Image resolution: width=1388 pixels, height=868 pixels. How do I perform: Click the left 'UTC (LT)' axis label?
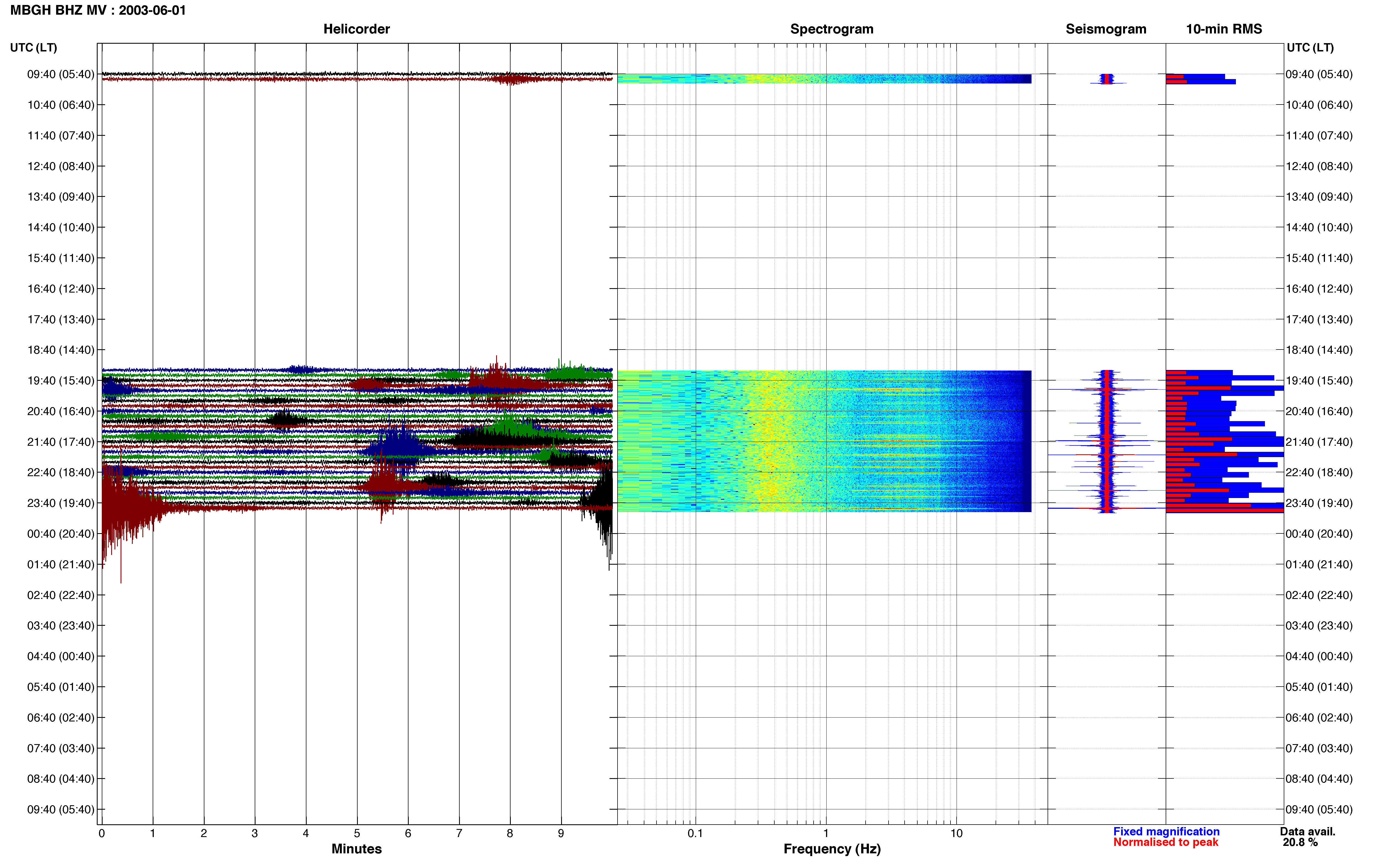33,47
